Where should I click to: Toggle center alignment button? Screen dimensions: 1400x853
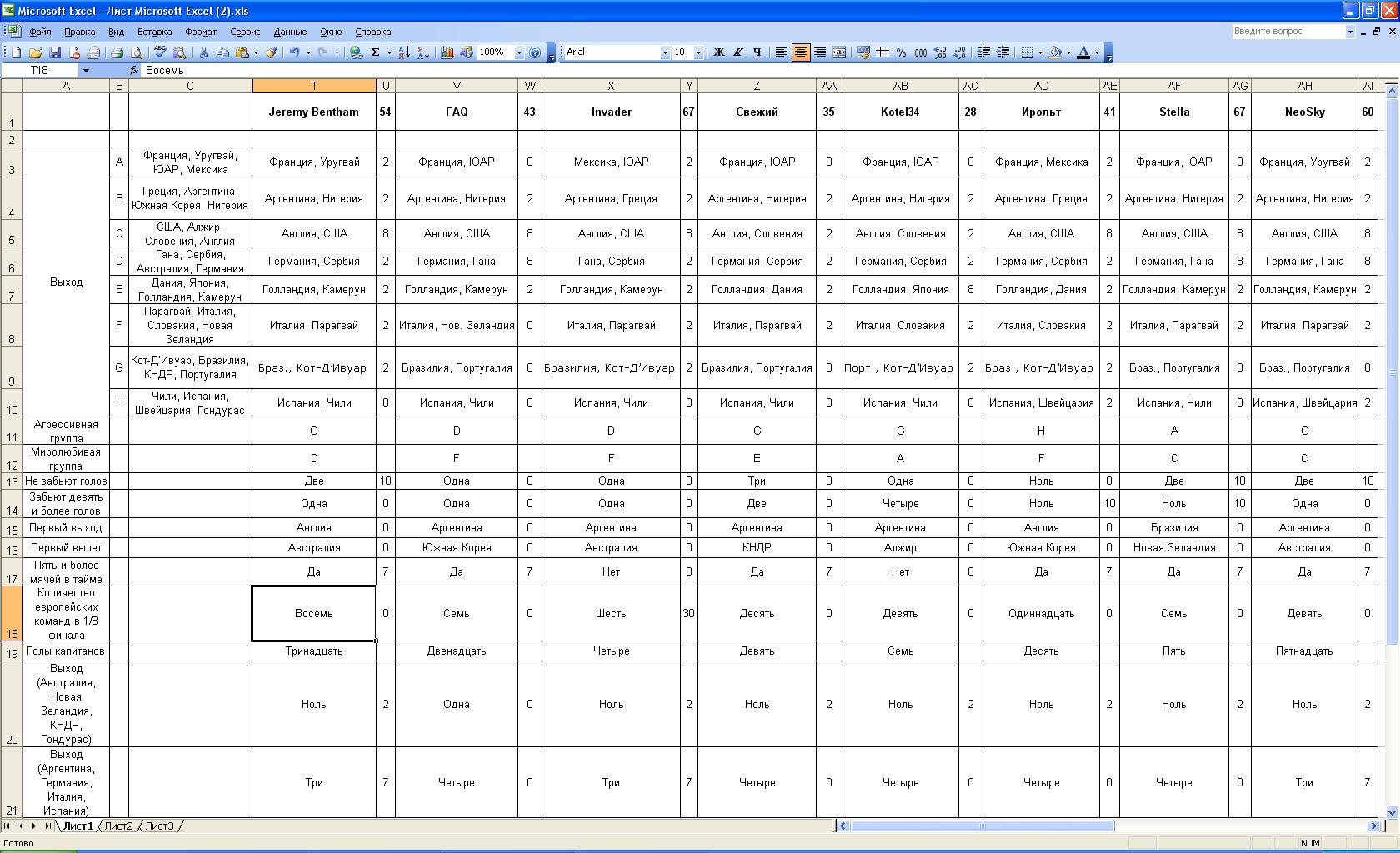(800, 52)
